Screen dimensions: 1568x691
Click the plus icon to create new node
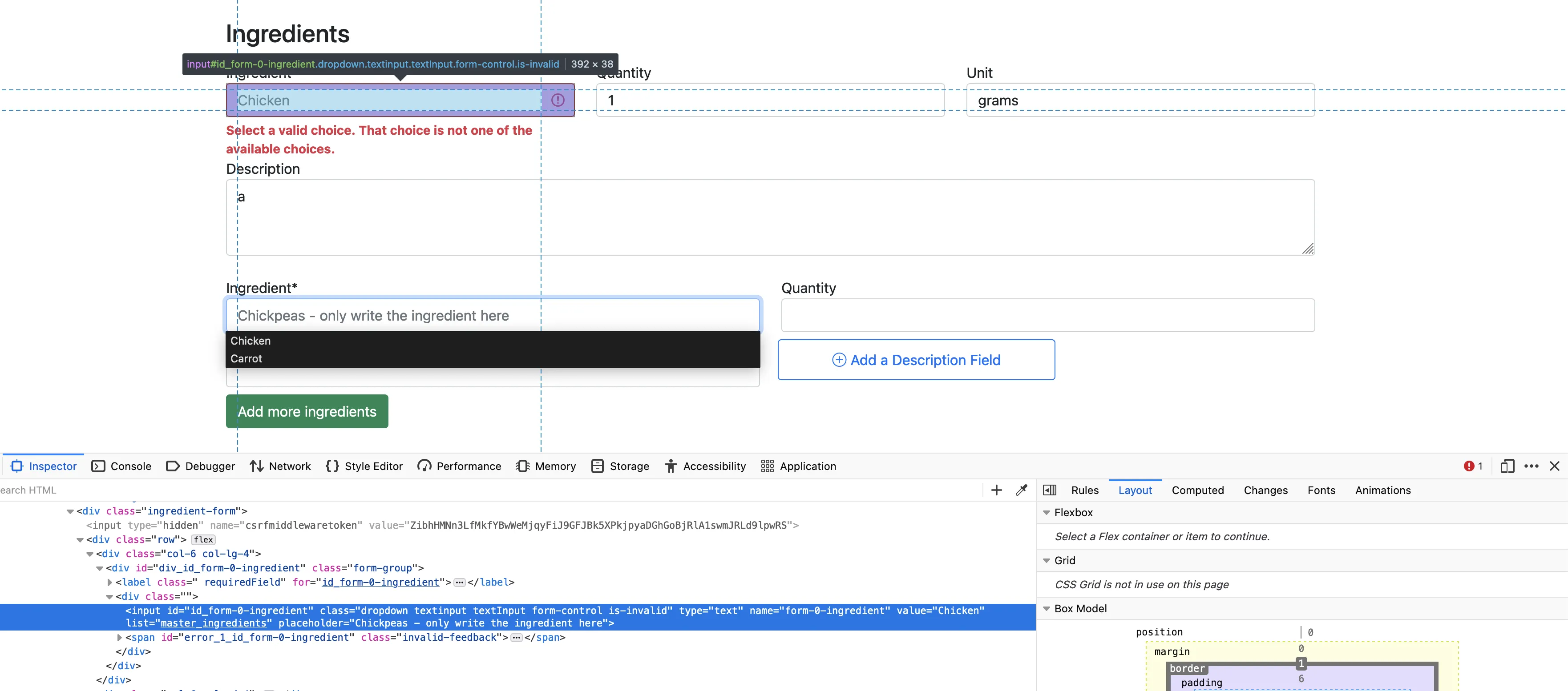[x=996, y=490]
